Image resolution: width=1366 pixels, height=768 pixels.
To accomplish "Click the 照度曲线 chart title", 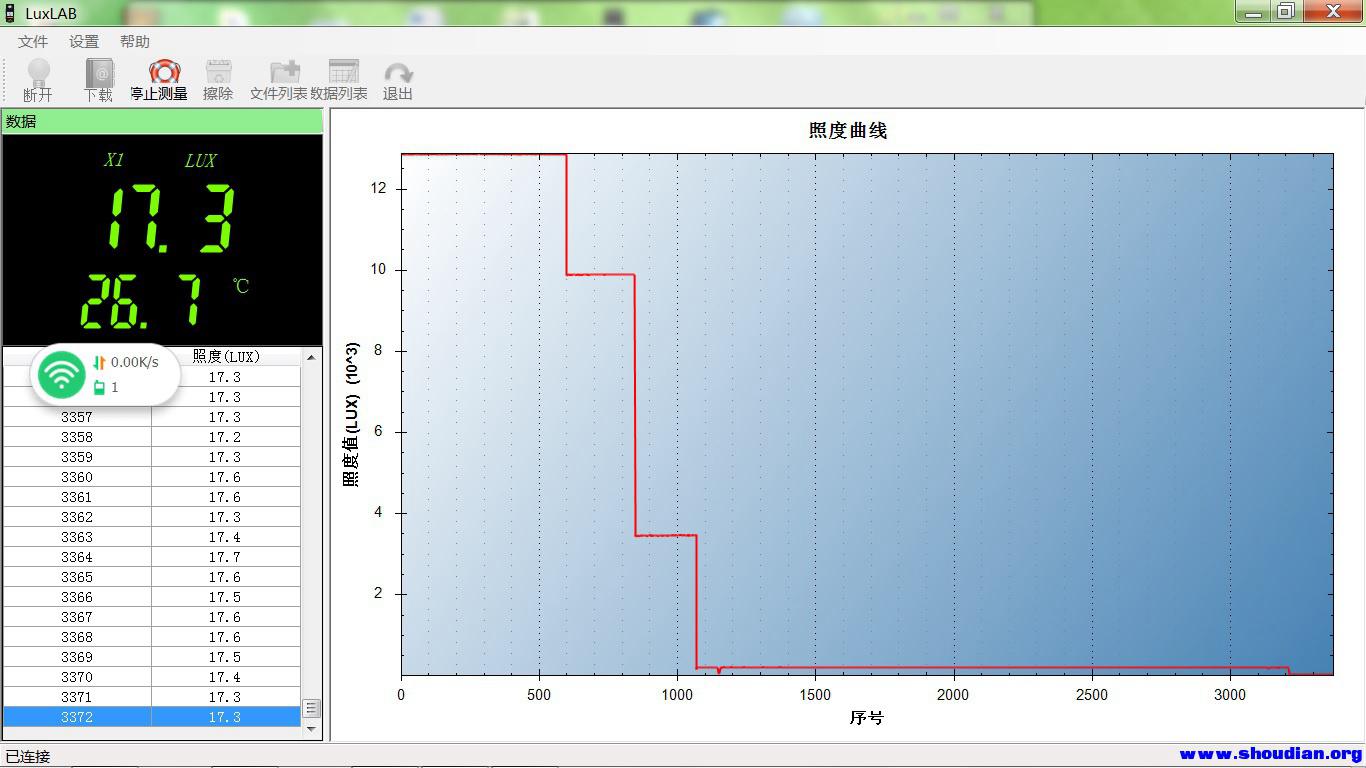I will pyautogui.click(x=848, y=130).
